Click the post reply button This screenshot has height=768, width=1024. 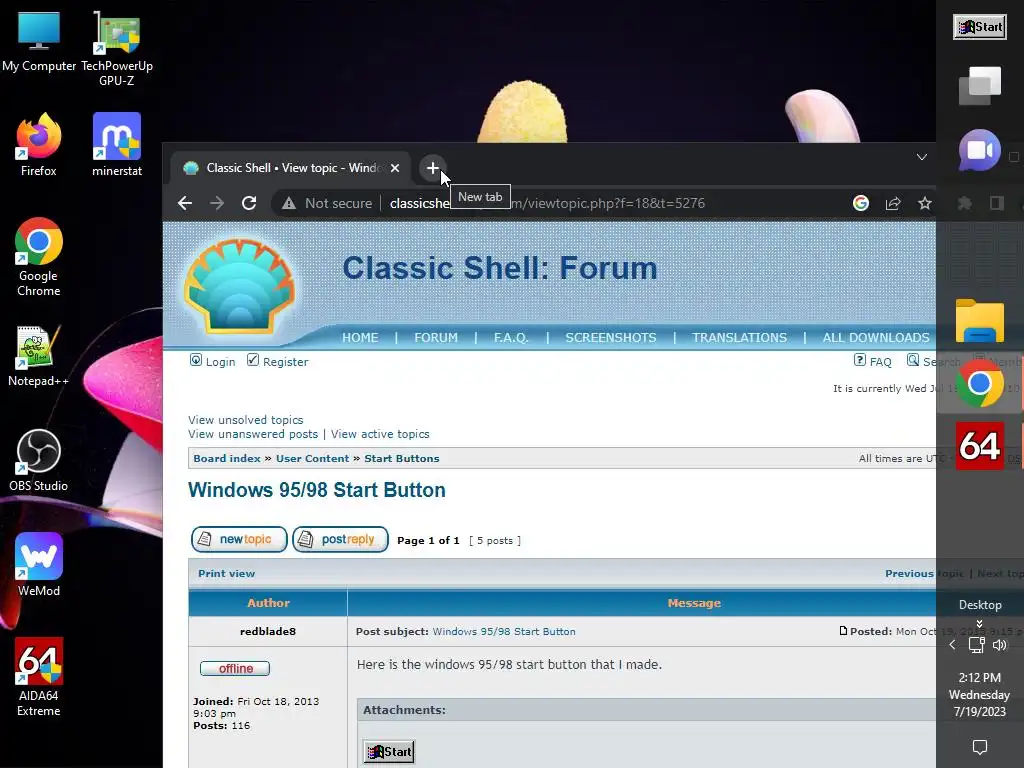coord(340,539)
